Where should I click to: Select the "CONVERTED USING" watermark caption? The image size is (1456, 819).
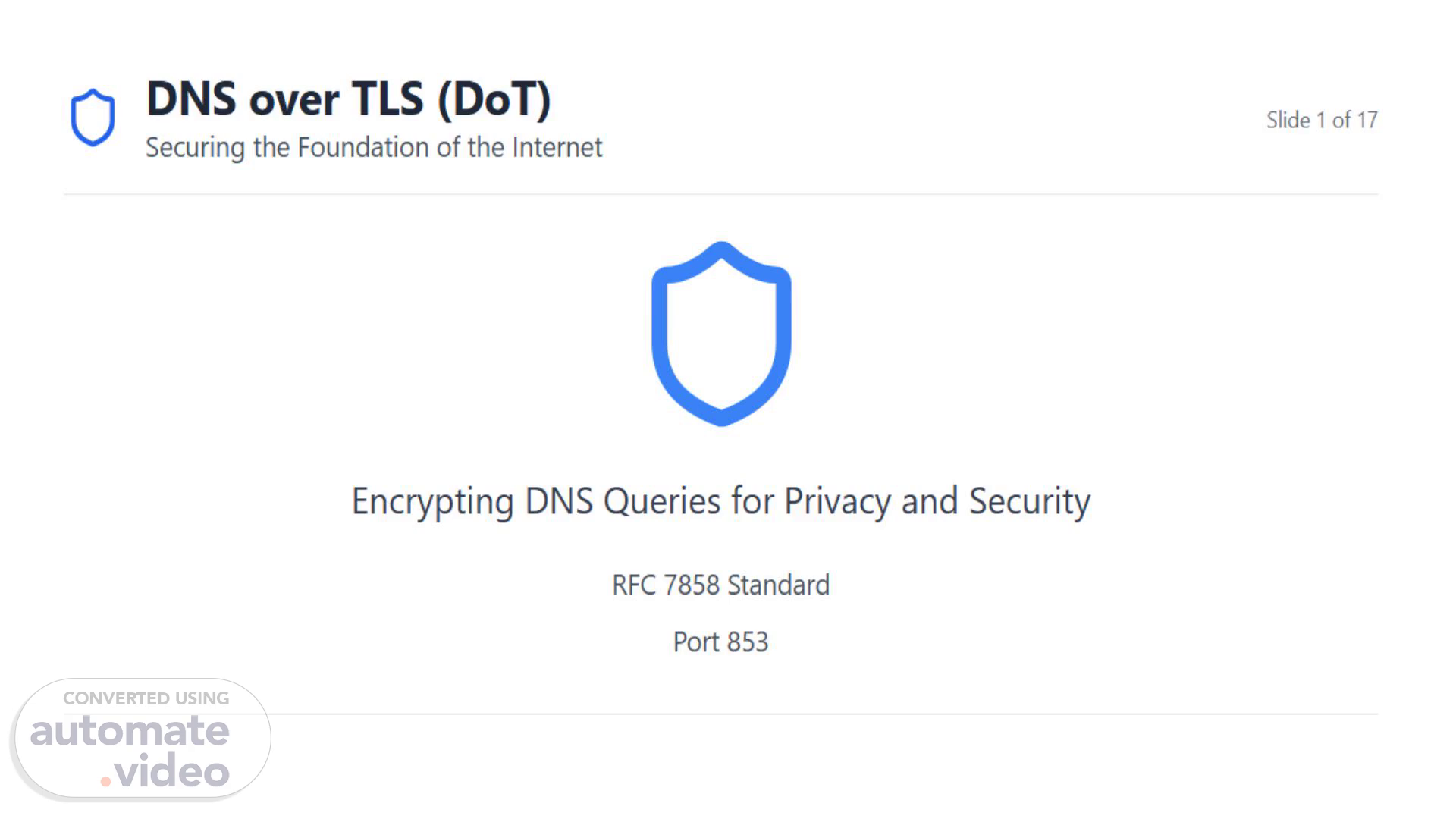146,698
